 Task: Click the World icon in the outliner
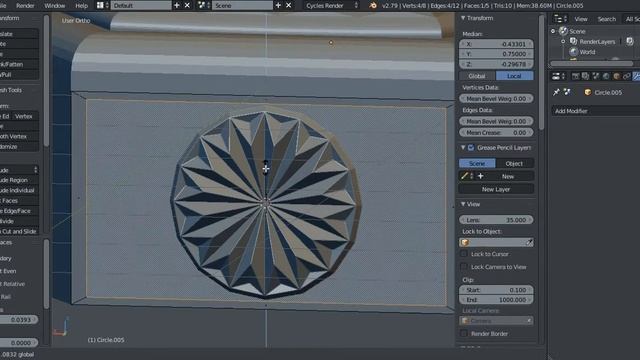pyautogui.click(x=573, y=52)
